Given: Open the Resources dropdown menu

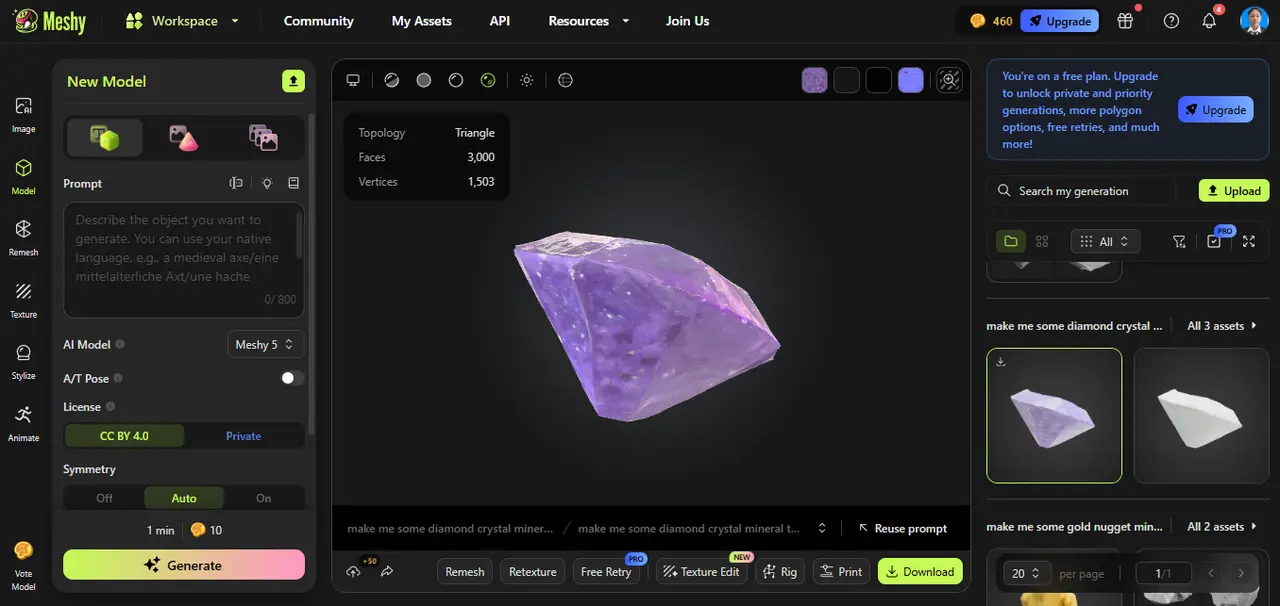Looking at the screenshot, I should pyautogui.click(x=588, y=20).
